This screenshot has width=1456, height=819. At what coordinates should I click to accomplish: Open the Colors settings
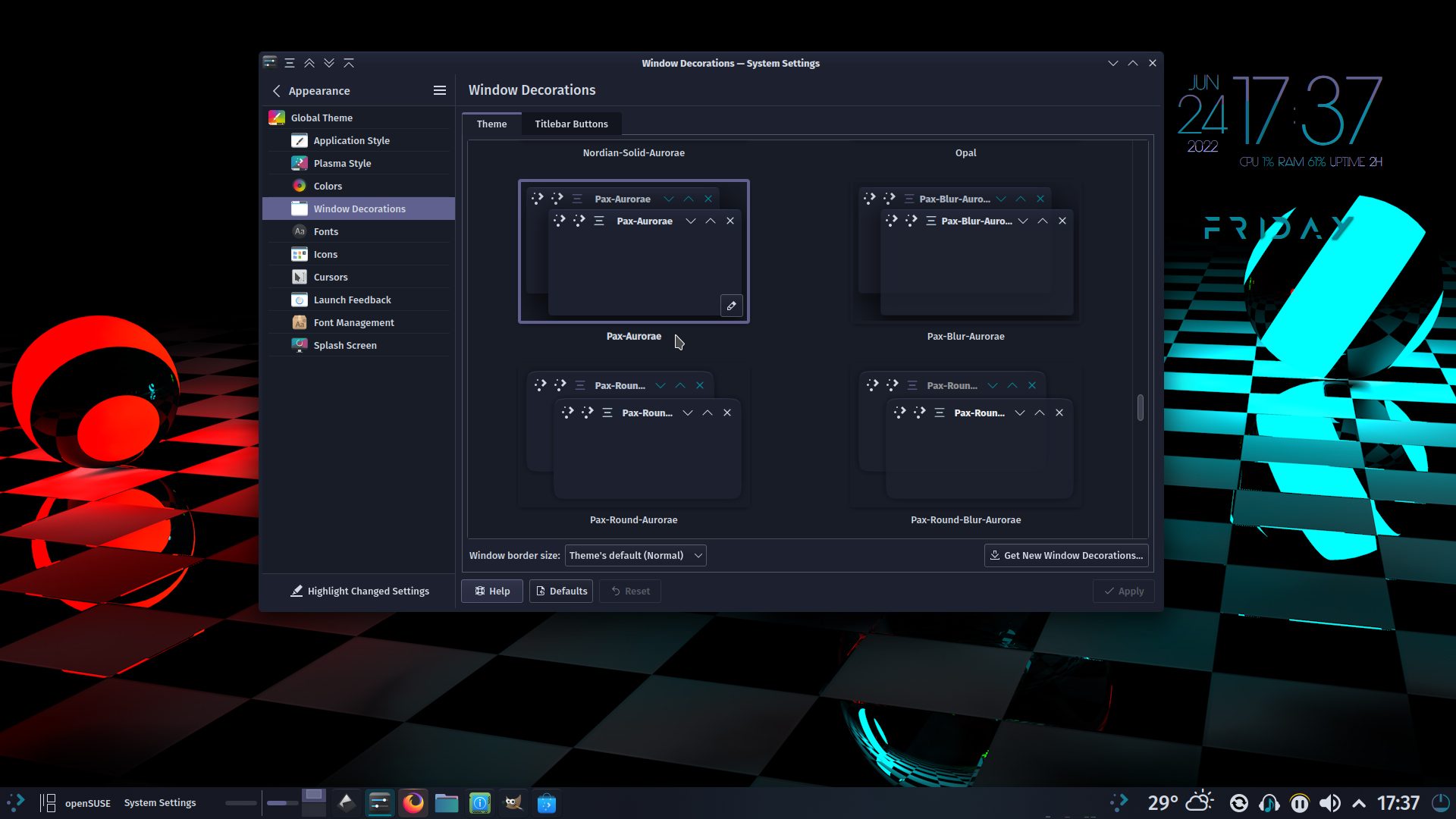pos(359,186)
